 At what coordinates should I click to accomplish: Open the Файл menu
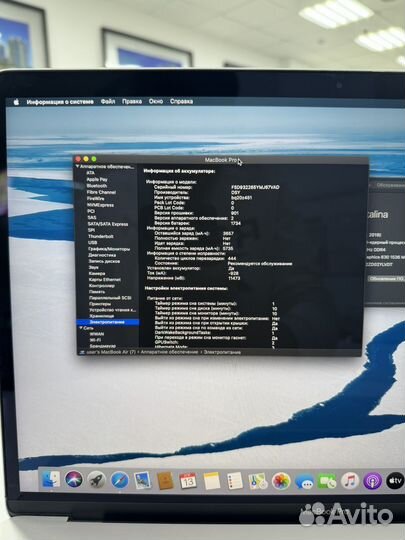click(x=108, y=102)
